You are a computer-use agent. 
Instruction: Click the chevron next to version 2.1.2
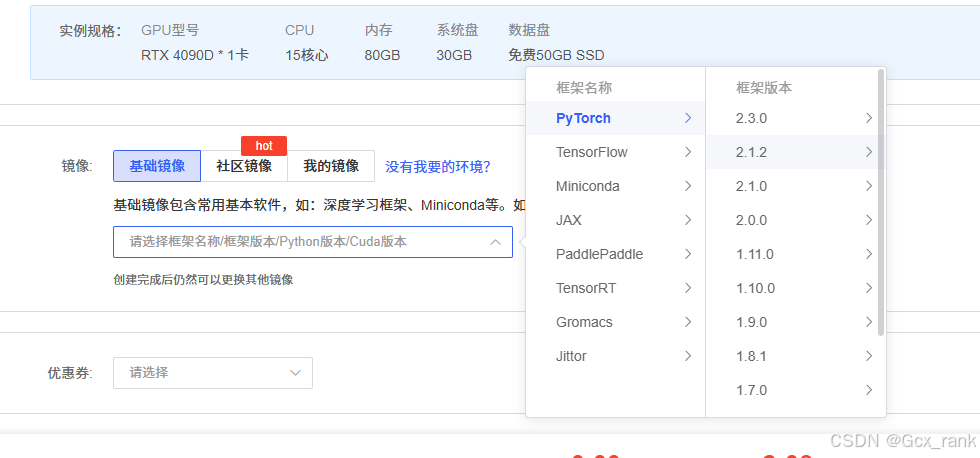pos(869,152)
